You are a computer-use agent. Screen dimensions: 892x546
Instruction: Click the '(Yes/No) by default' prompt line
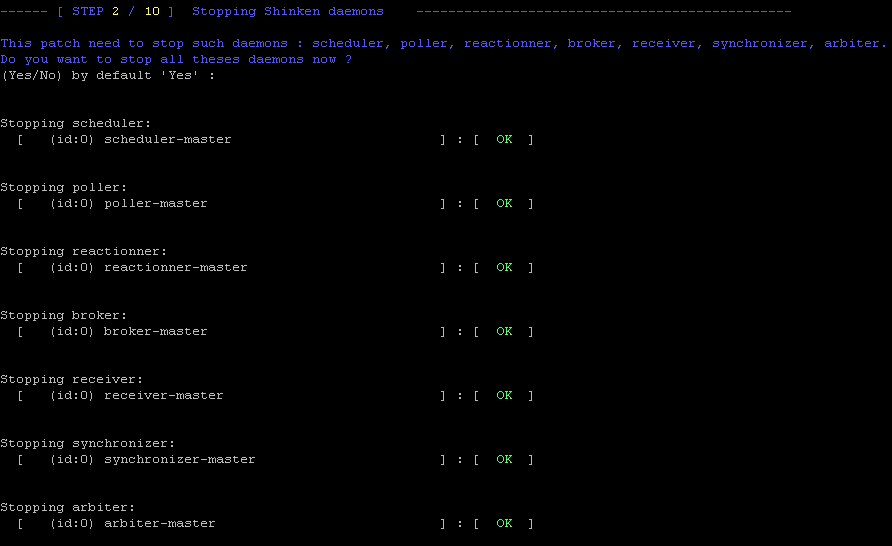(108, 75)
